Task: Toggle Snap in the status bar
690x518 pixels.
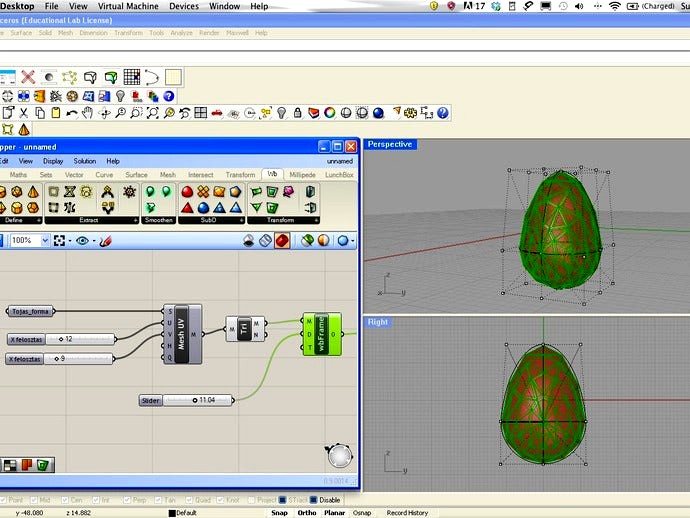Action: [279, 513]
